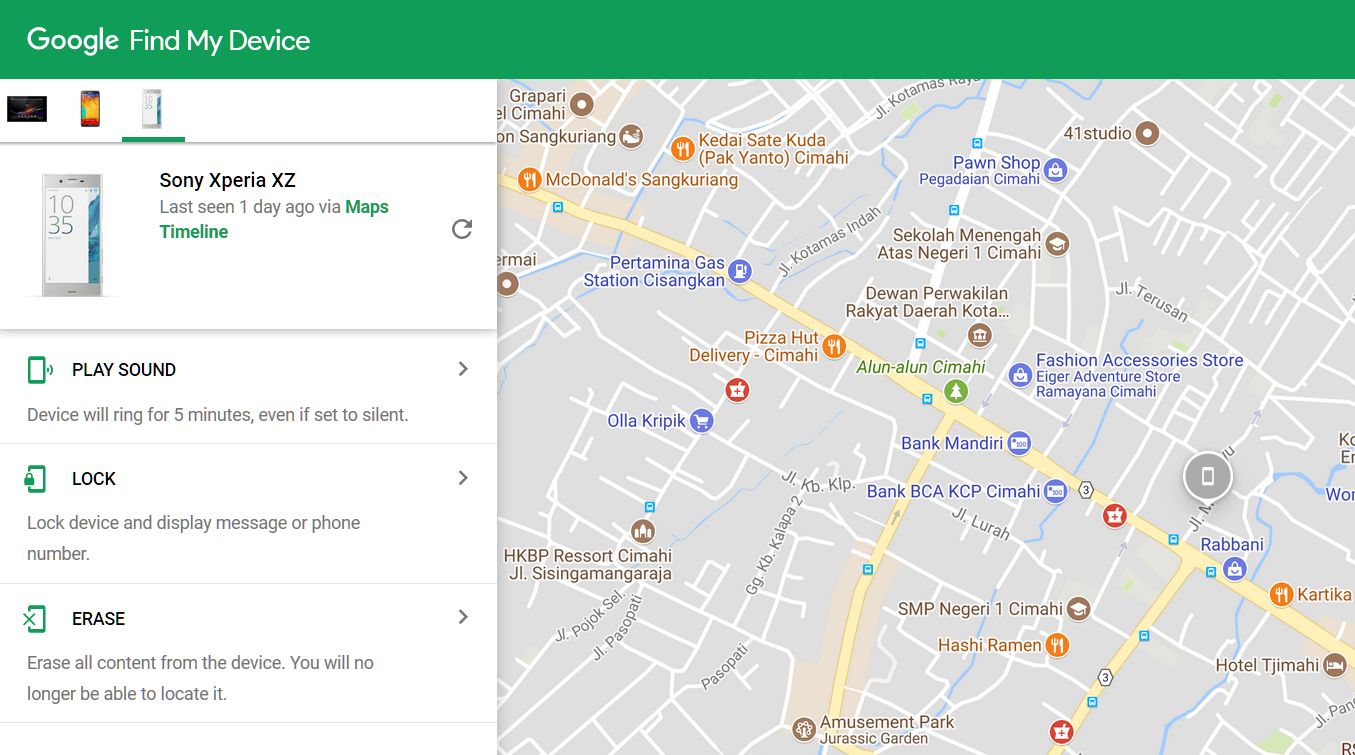Viewport: 1355px width, 755px height.
Task: Click the Fashion Accessories Store pin
Action: tap(1020, 376)
